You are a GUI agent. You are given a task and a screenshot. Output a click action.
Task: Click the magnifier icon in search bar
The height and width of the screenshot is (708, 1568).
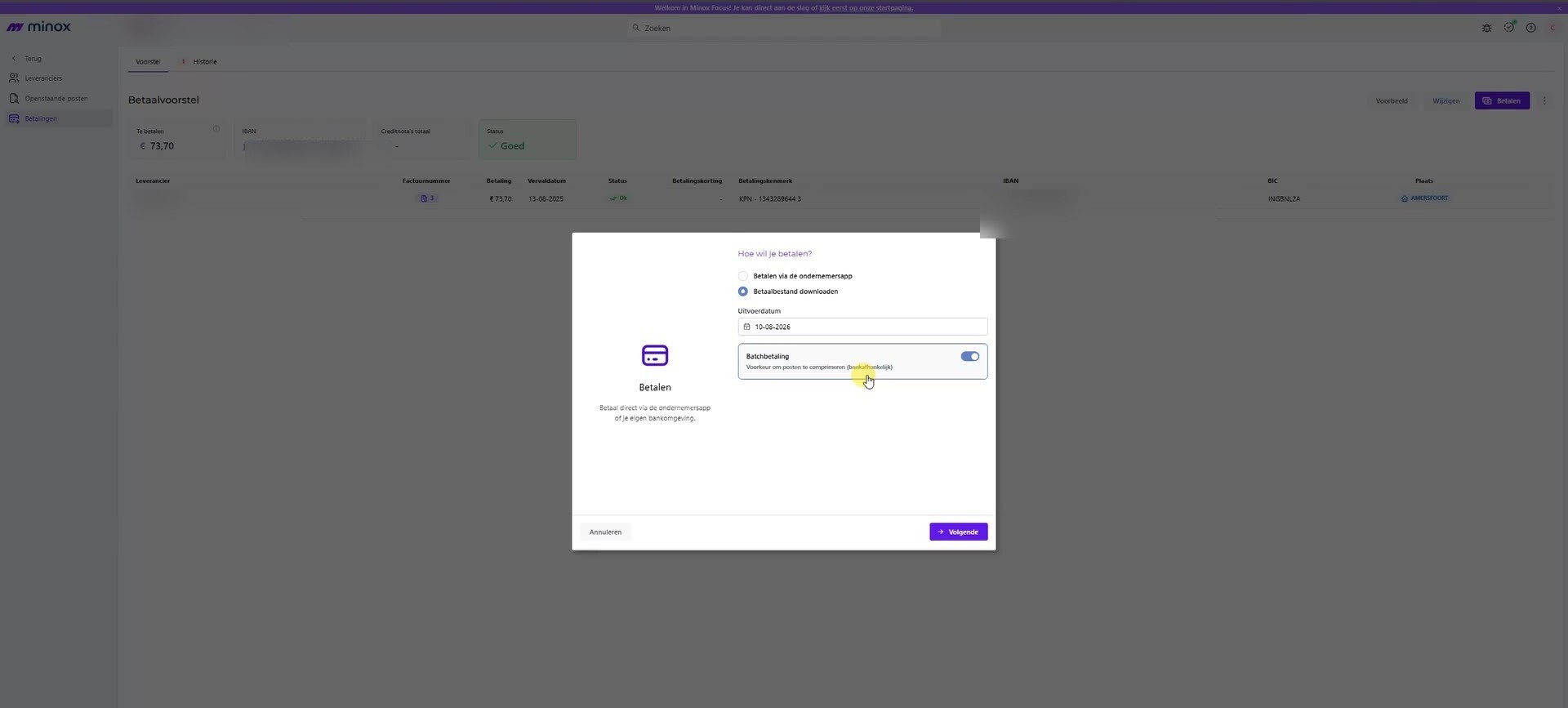636,28
